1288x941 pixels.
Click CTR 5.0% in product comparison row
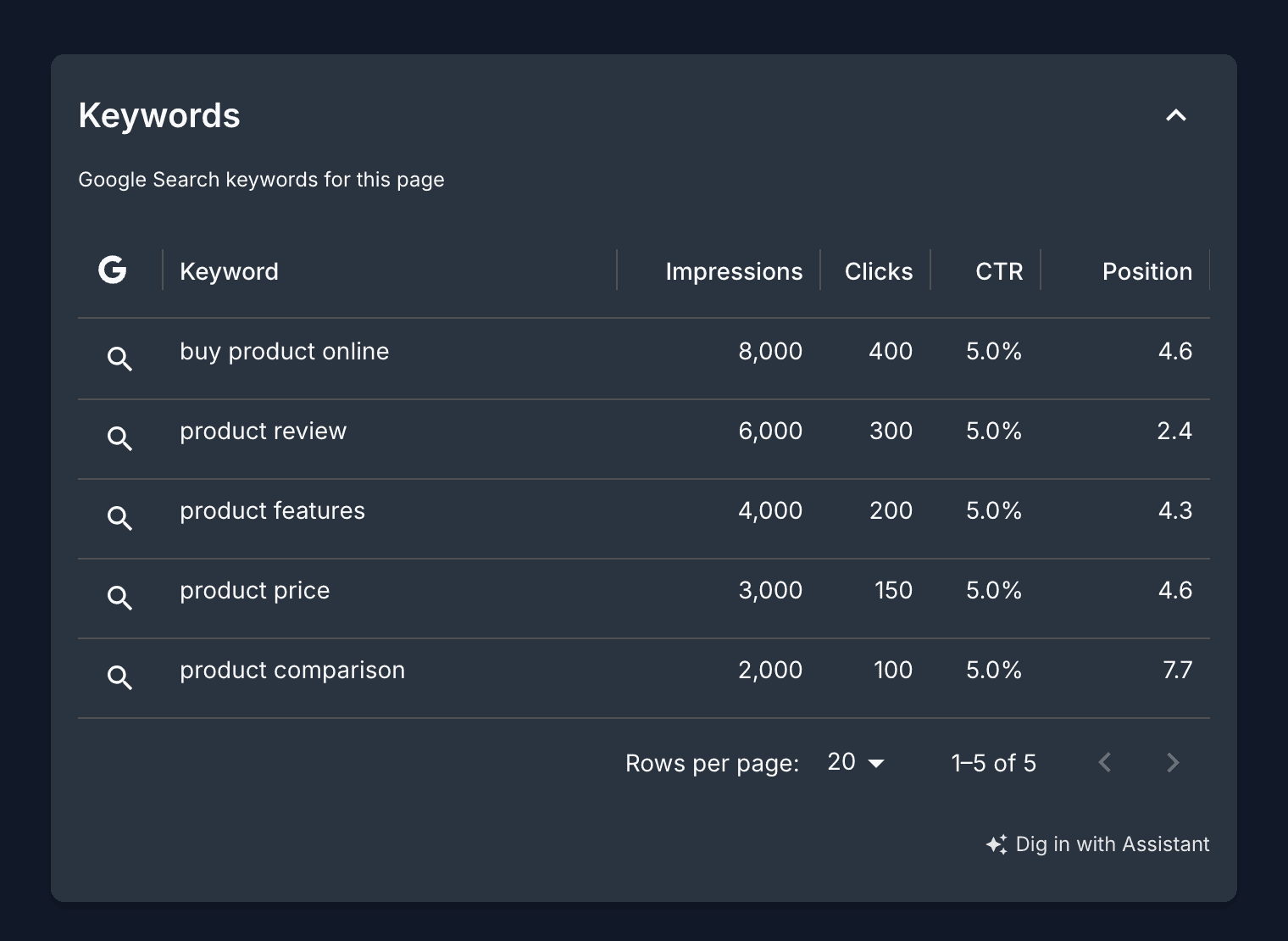pyautogui.click(x=994, y=671)
